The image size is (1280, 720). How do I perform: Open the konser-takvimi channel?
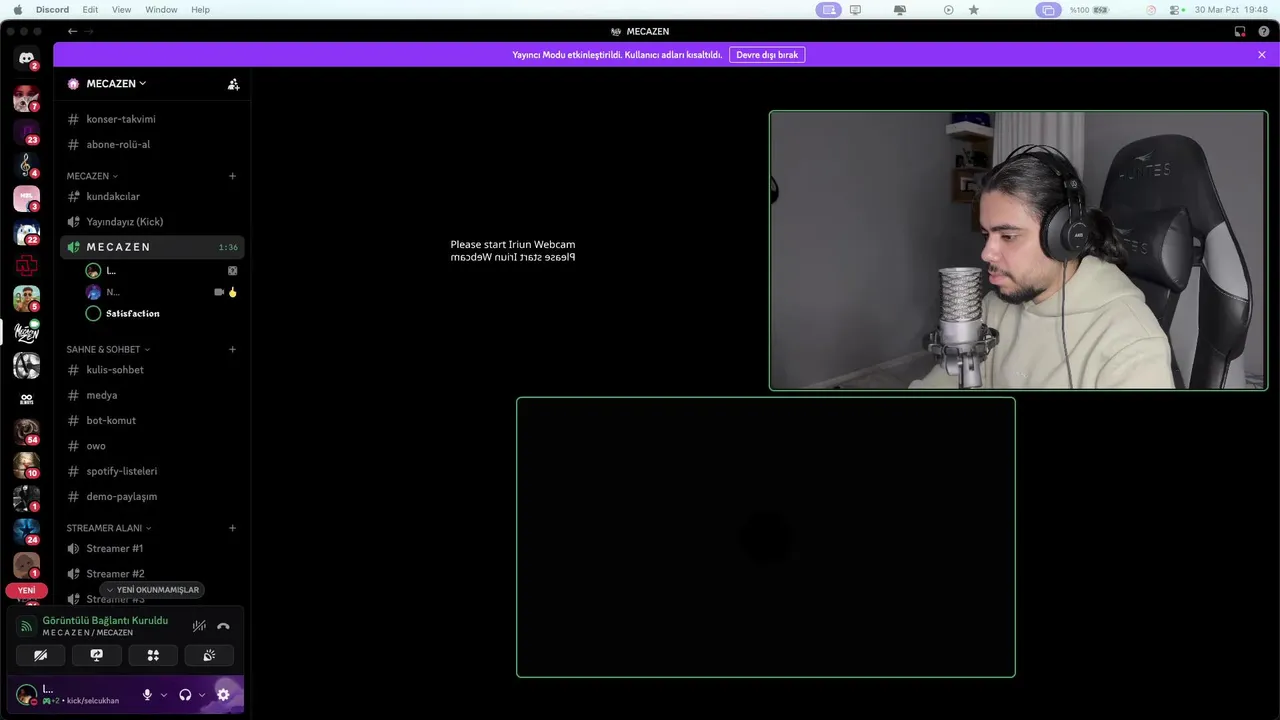click(x=152, y=119)
